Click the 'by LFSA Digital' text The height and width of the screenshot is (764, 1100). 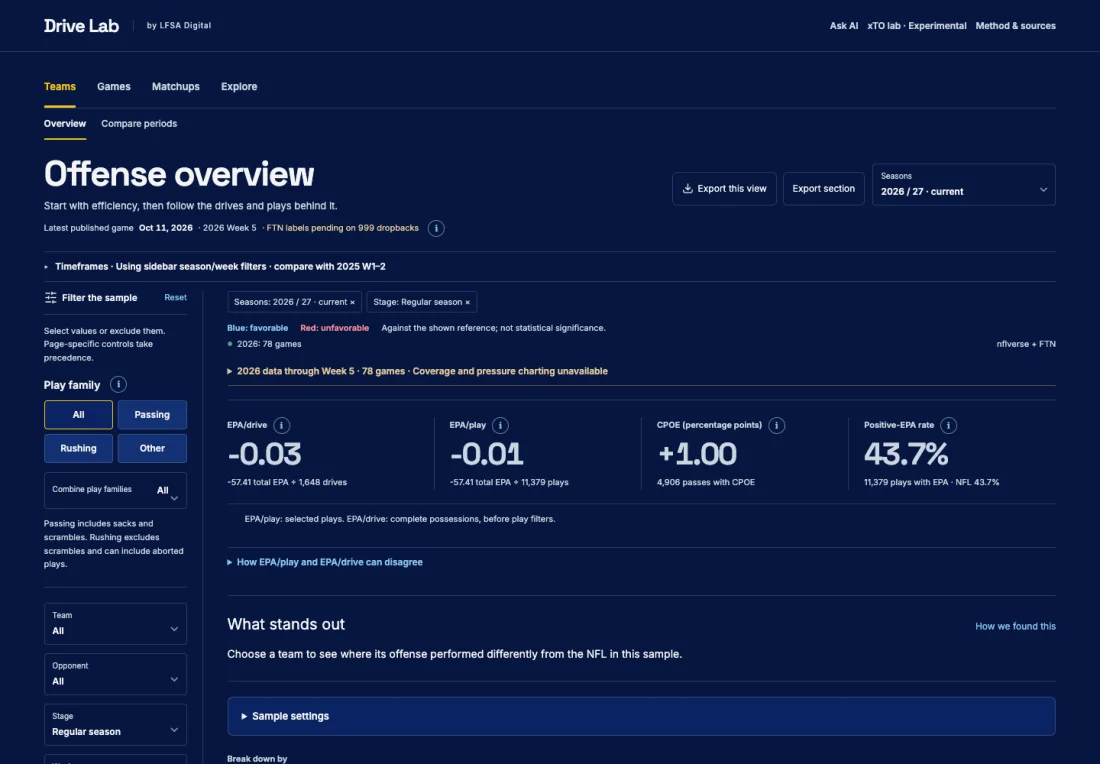point(179,26)
